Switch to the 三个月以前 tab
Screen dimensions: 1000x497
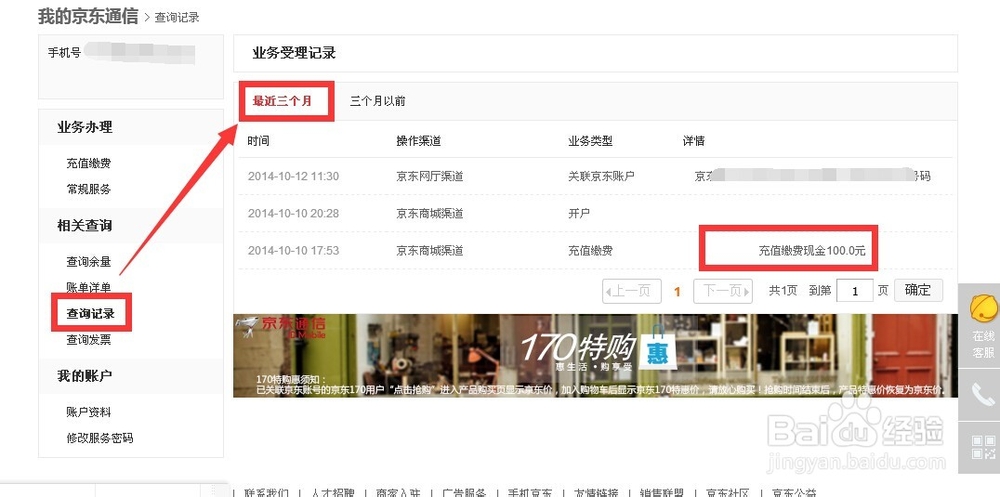[x=377, y=101]
